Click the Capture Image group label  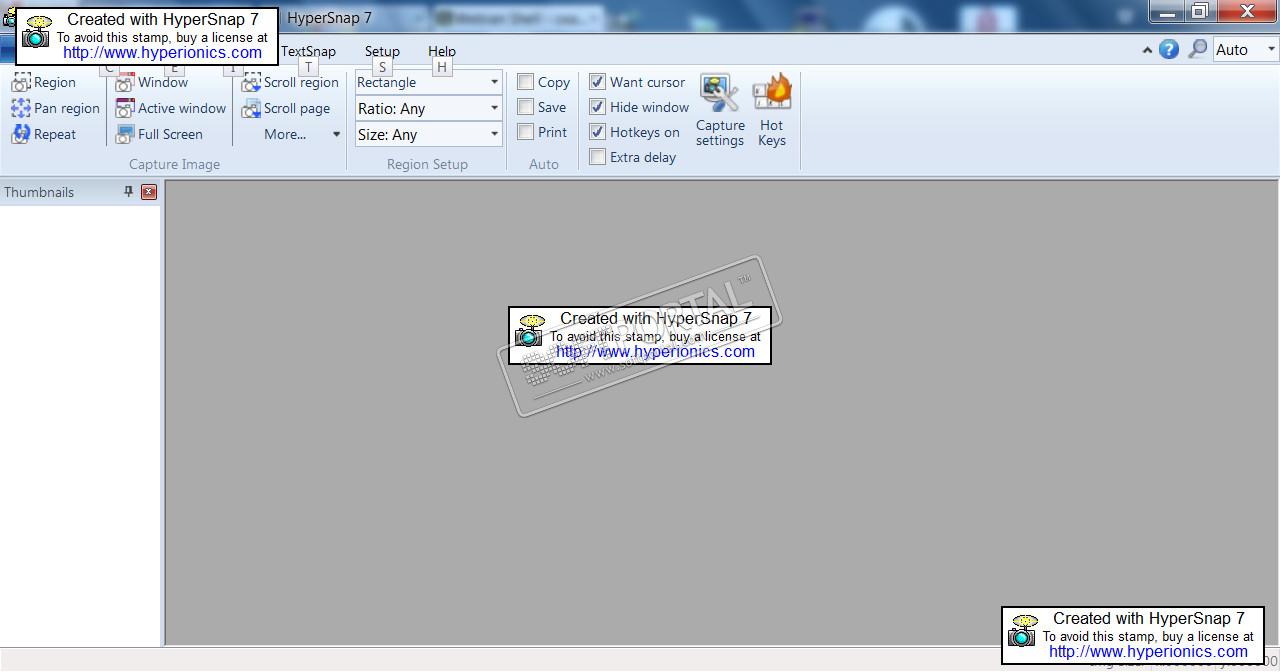(x=174, y=164)
